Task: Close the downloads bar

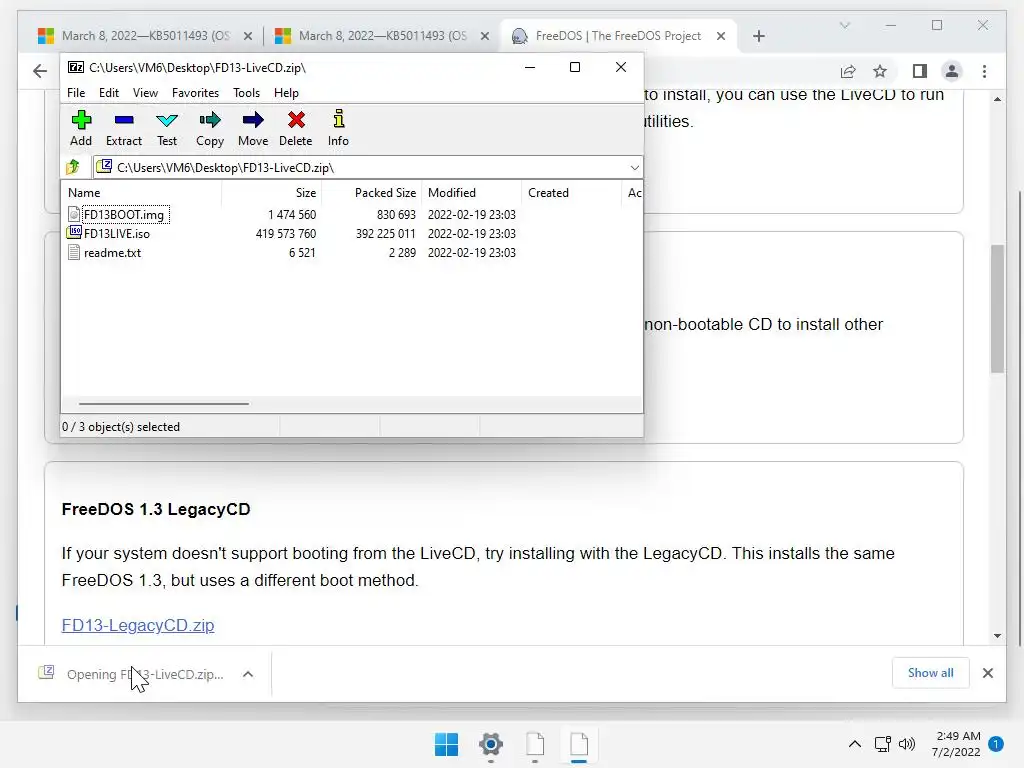Action: pyautogui.click(x=988, y=673)
